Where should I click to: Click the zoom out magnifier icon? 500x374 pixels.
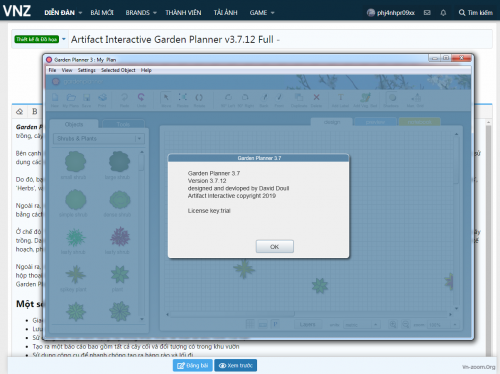pos(406,324)
